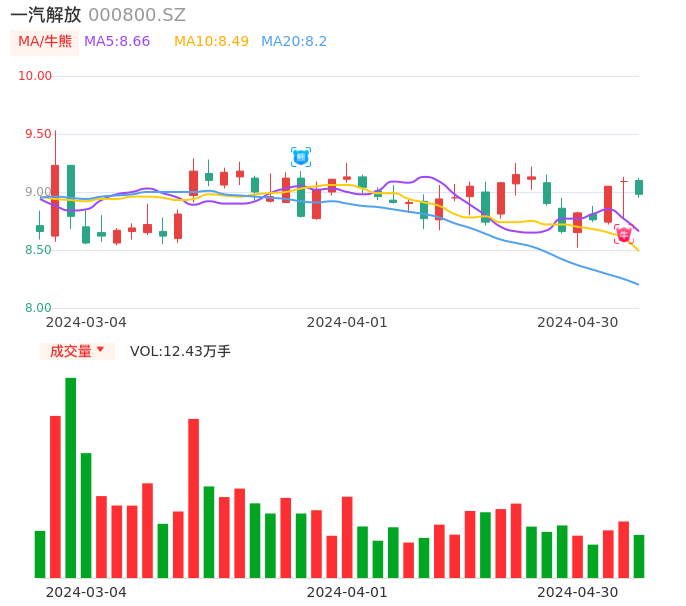Click the stock code 000800.SZ
The image size is (686, 606).
137,15
